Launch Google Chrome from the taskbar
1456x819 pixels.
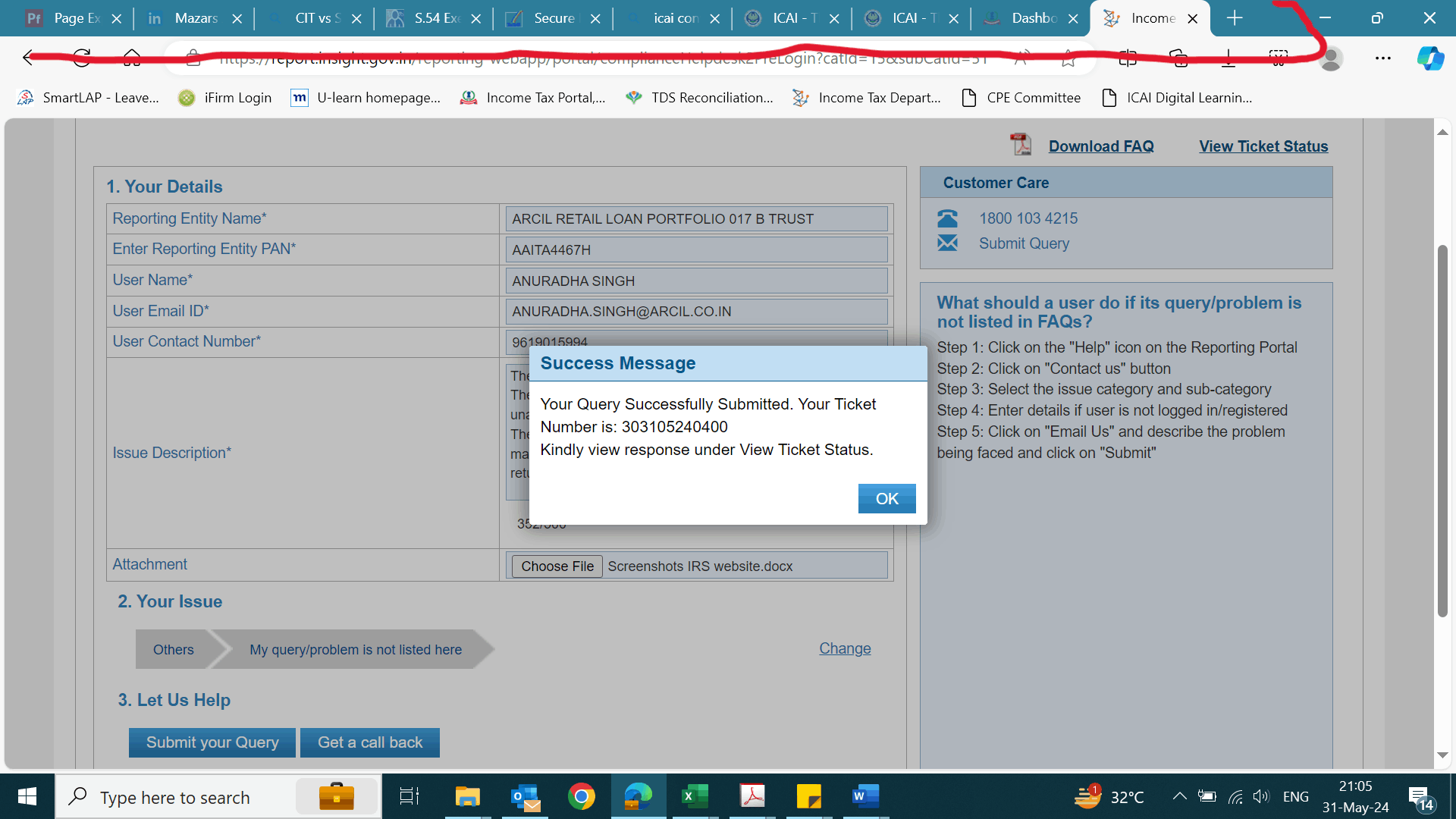[x=582, y=796]
